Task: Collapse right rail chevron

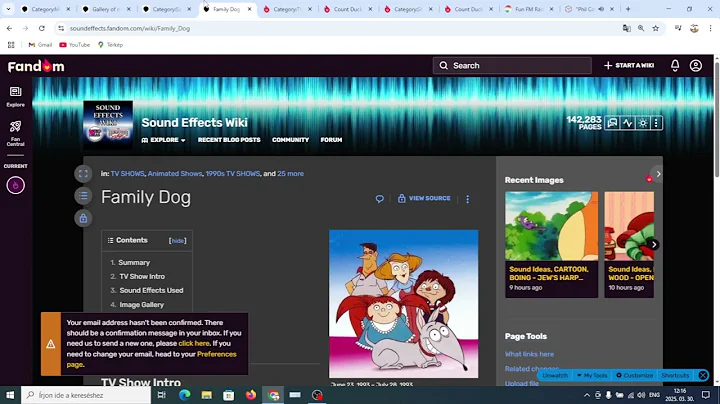Action: [658, 174]
